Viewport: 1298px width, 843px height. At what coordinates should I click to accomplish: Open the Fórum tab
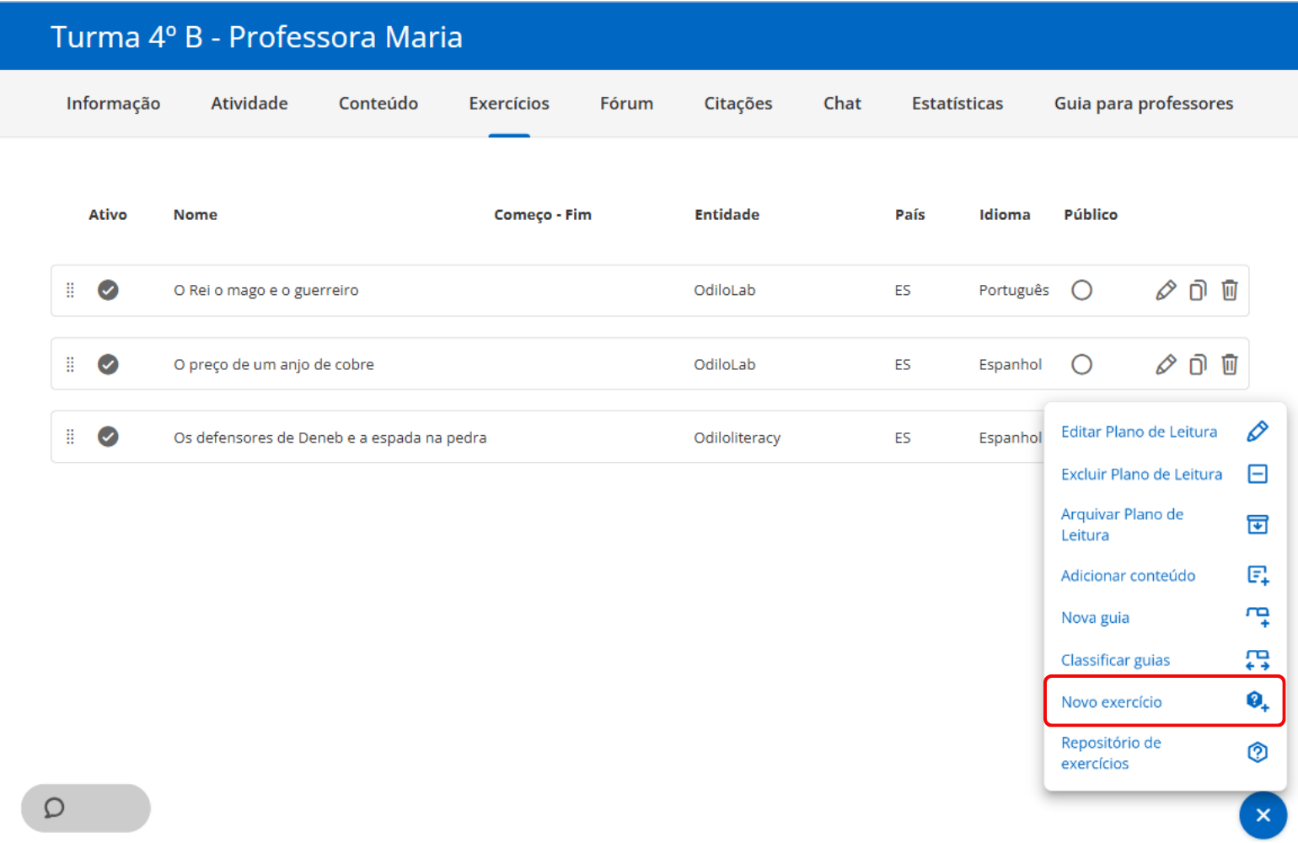[627, 103]
